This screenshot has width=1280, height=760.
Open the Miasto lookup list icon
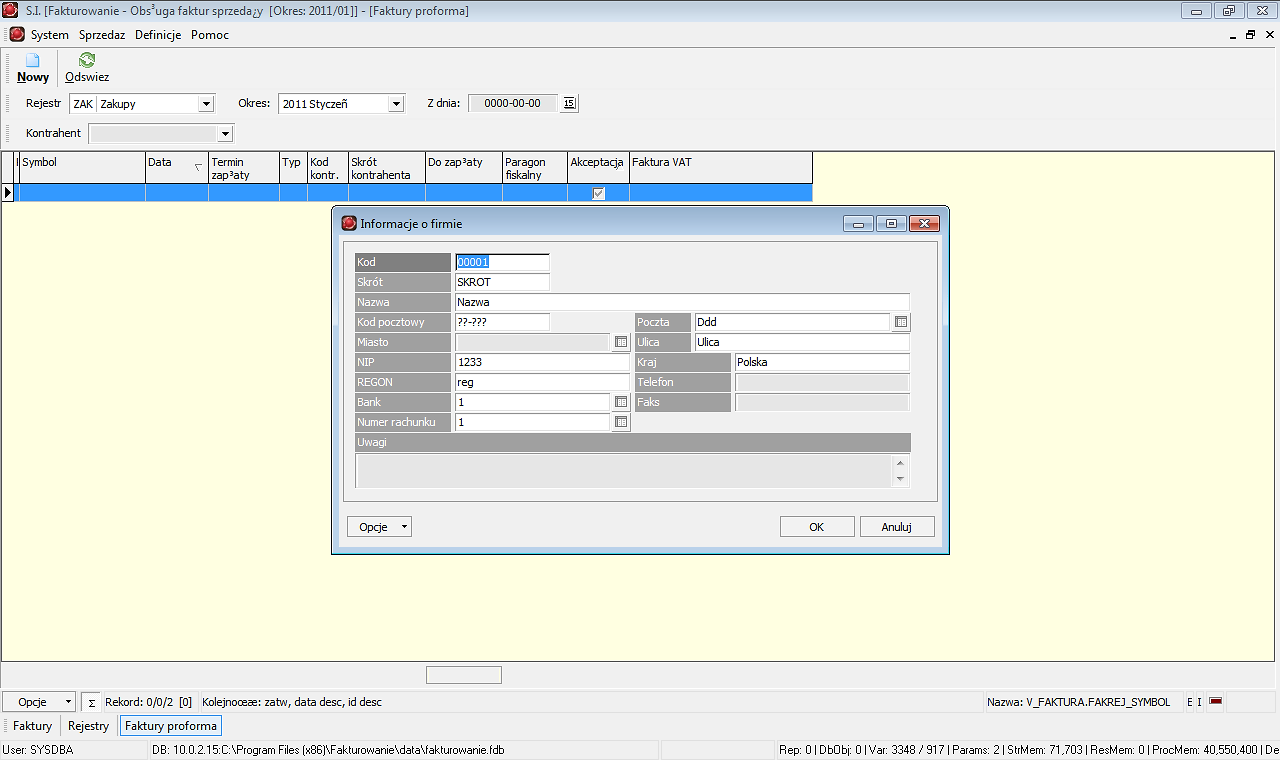621,342
